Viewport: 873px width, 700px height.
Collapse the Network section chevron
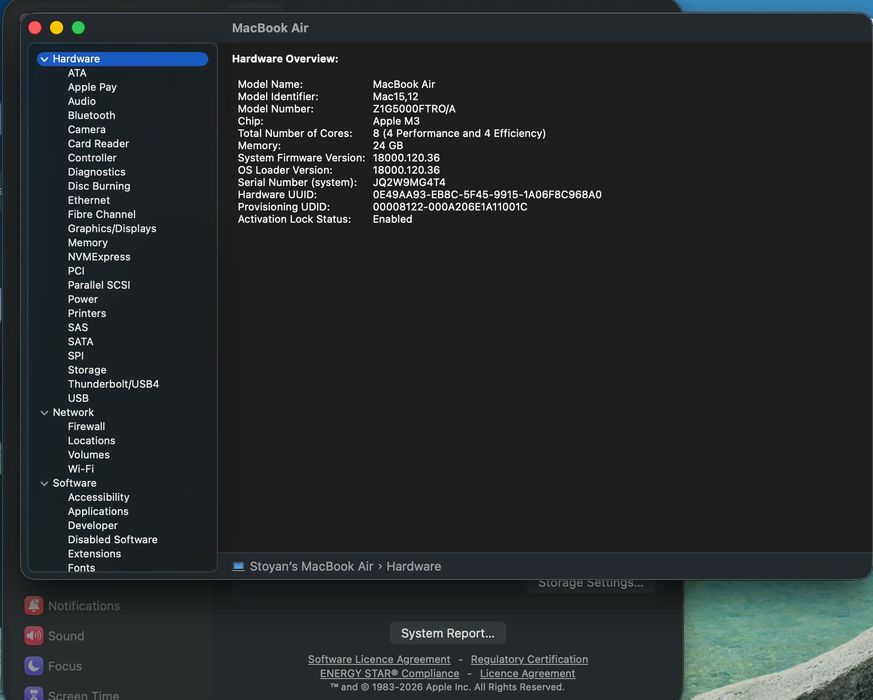click(45, 413)
